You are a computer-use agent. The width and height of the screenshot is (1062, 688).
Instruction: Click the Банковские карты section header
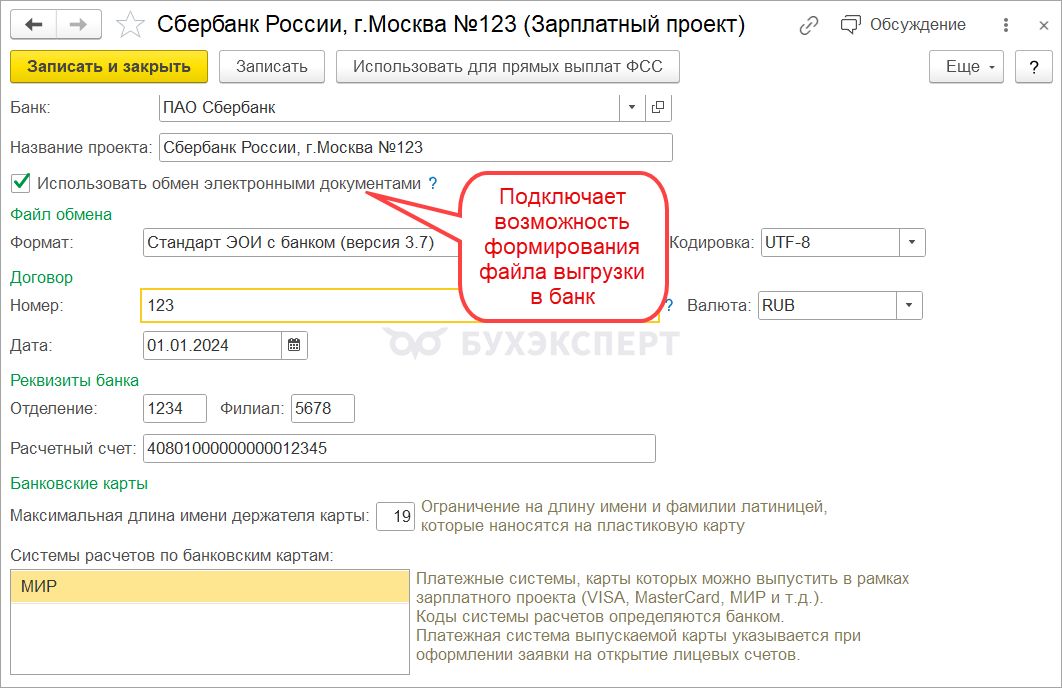coord(79,483)
